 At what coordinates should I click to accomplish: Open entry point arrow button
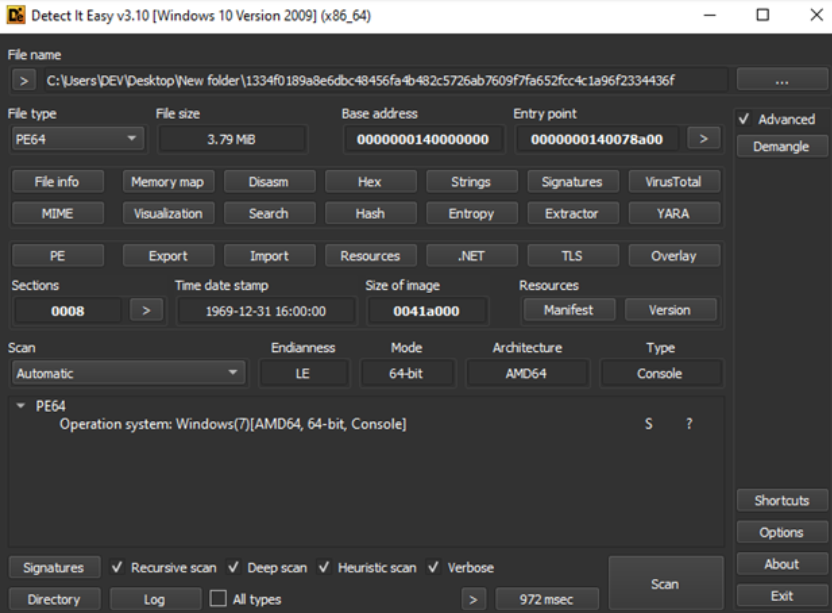tap(704, 139)
